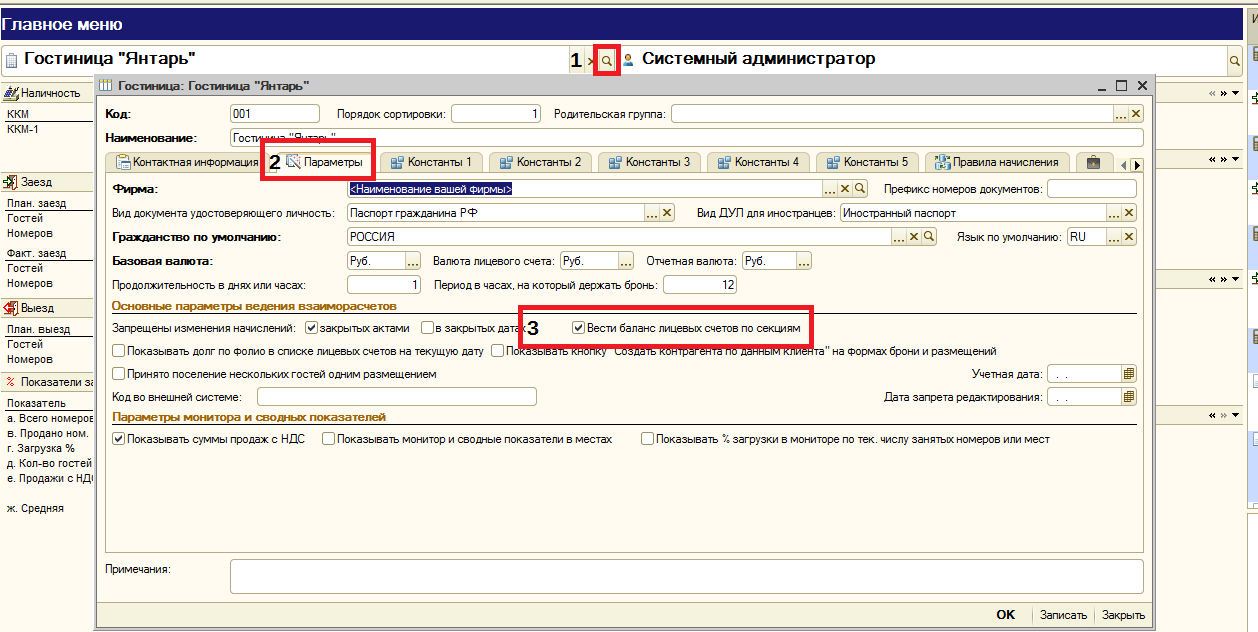The height and width of the screenshot is (632, 1258).
Task: Save changes with Записать button
Action: [x=1062, y=615]
